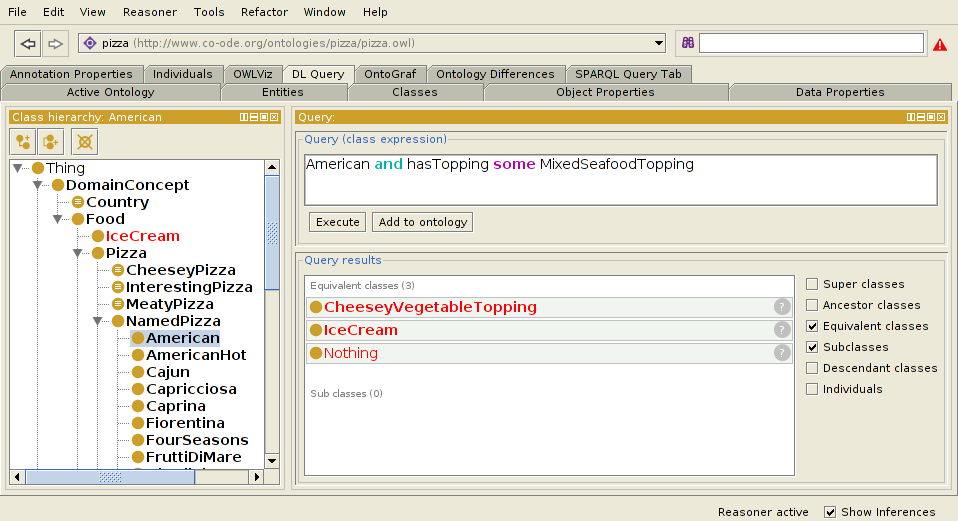Screen dimensions: 958x521
Task: Click the tree scroll-down arrow button
Action: point(272,461)
